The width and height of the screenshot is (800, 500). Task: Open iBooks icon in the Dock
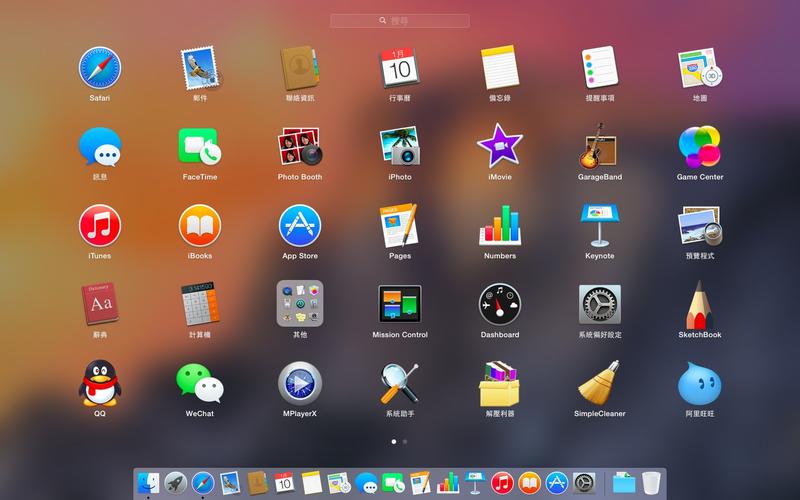tap(530, 483)
